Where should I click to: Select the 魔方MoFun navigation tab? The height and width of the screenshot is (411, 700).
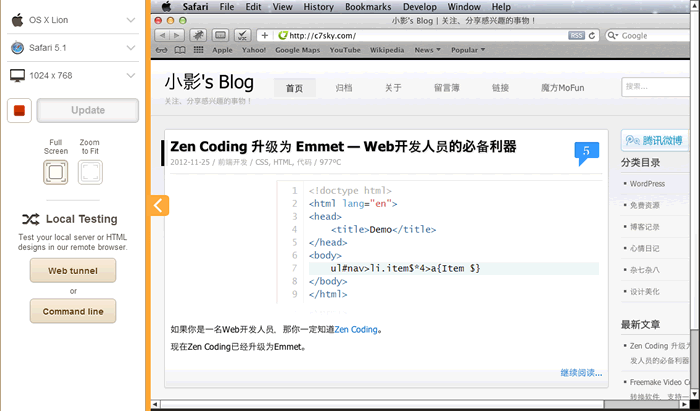[562, 88]
